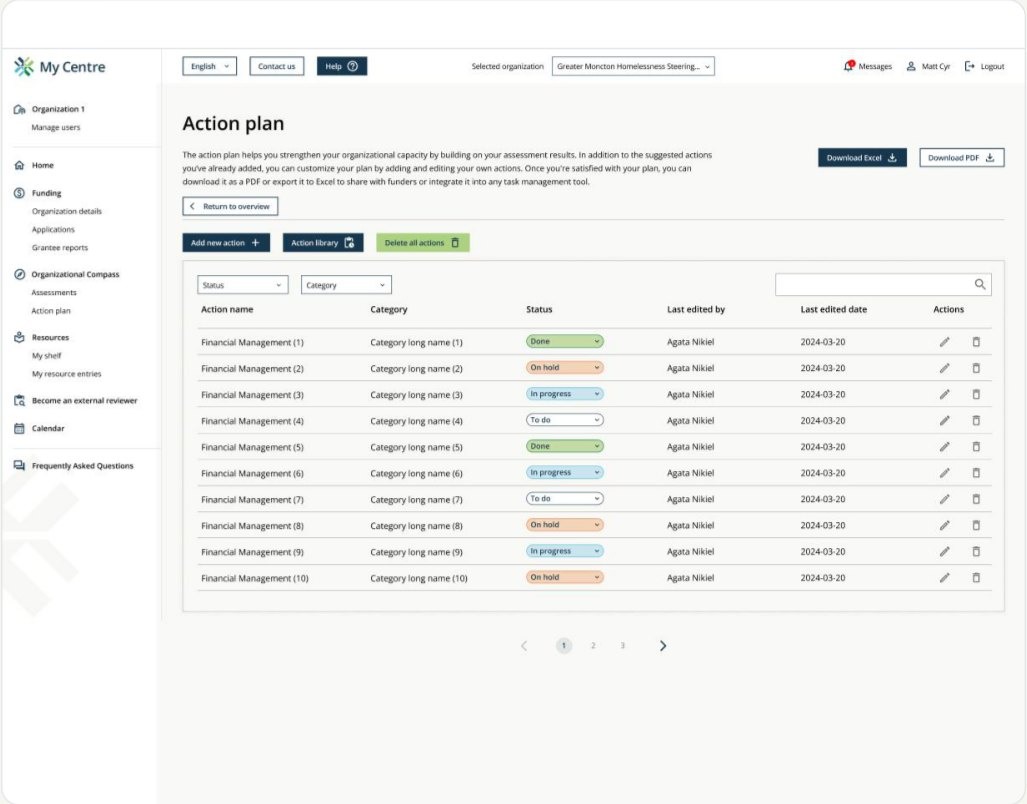Log out of My Centre
The width and height of the screenshot is (1027, 804).
[984, 66]
